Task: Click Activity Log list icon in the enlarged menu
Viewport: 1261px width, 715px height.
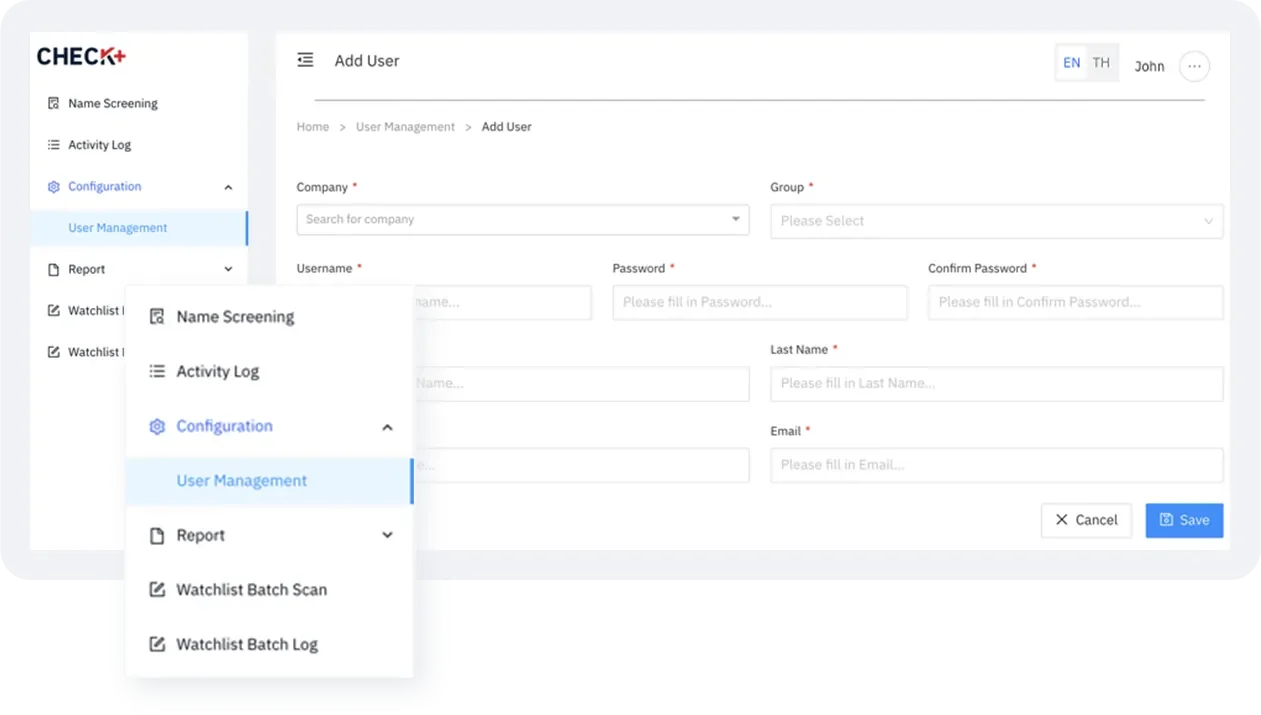Action: pos(157,372)
